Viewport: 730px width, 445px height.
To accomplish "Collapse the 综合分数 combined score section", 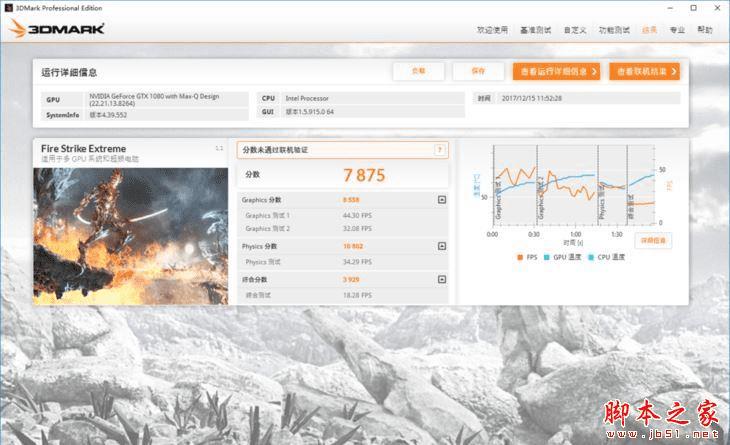I will point(442,279).
